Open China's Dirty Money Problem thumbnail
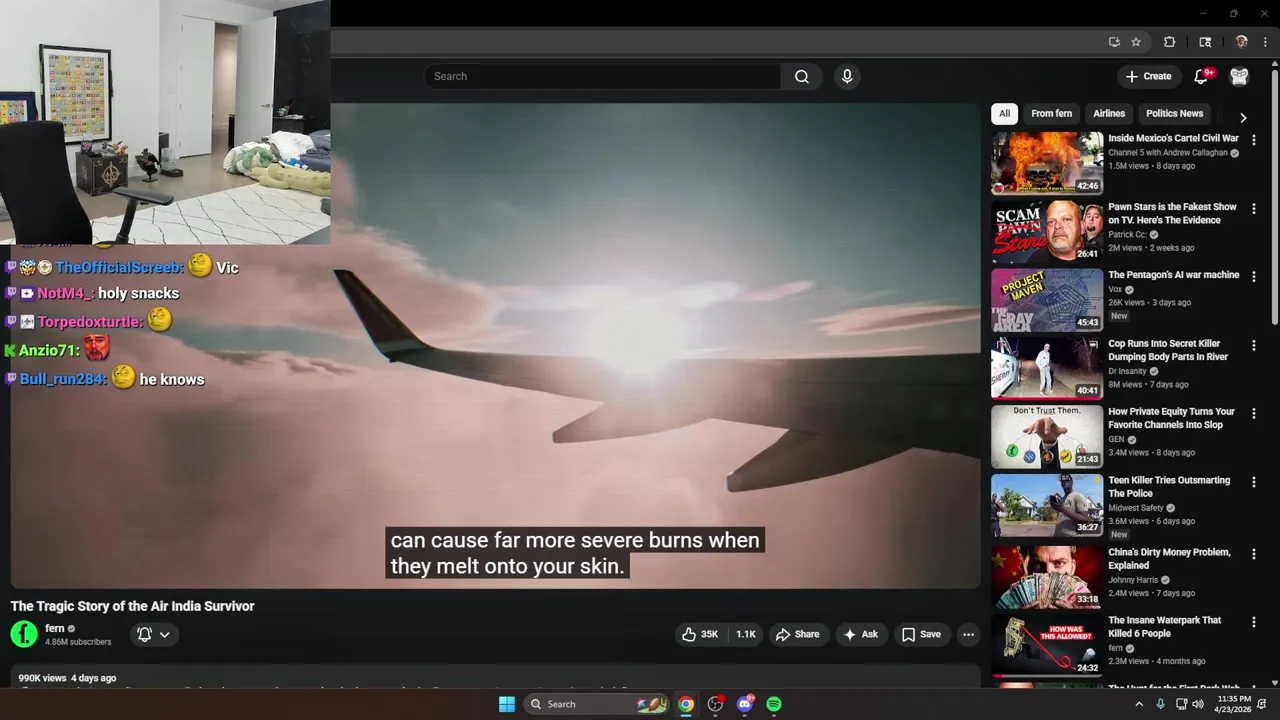The width and height of the screenshot is (1280, 720). (1047, 577)
